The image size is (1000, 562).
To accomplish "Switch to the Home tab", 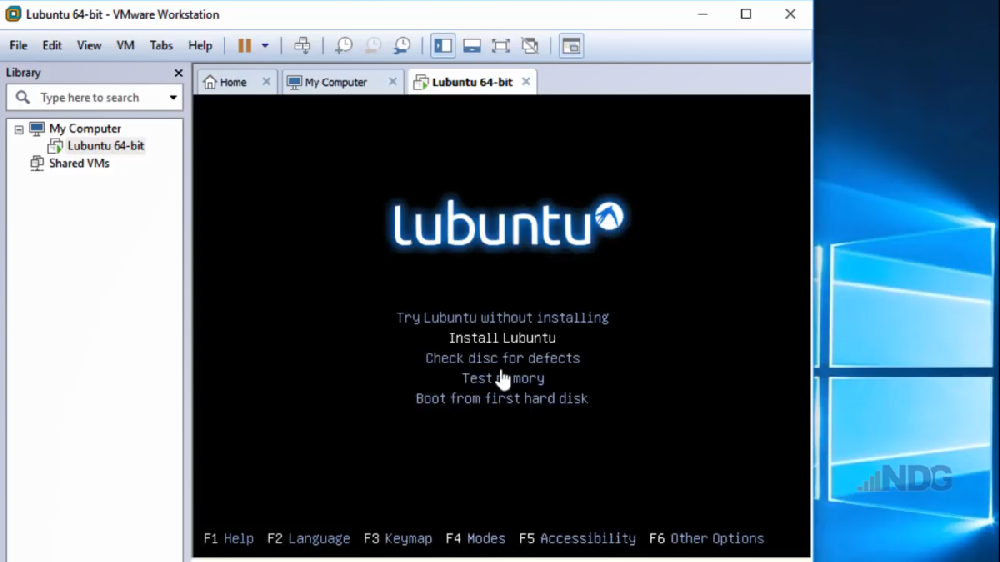I will point(232,82).
